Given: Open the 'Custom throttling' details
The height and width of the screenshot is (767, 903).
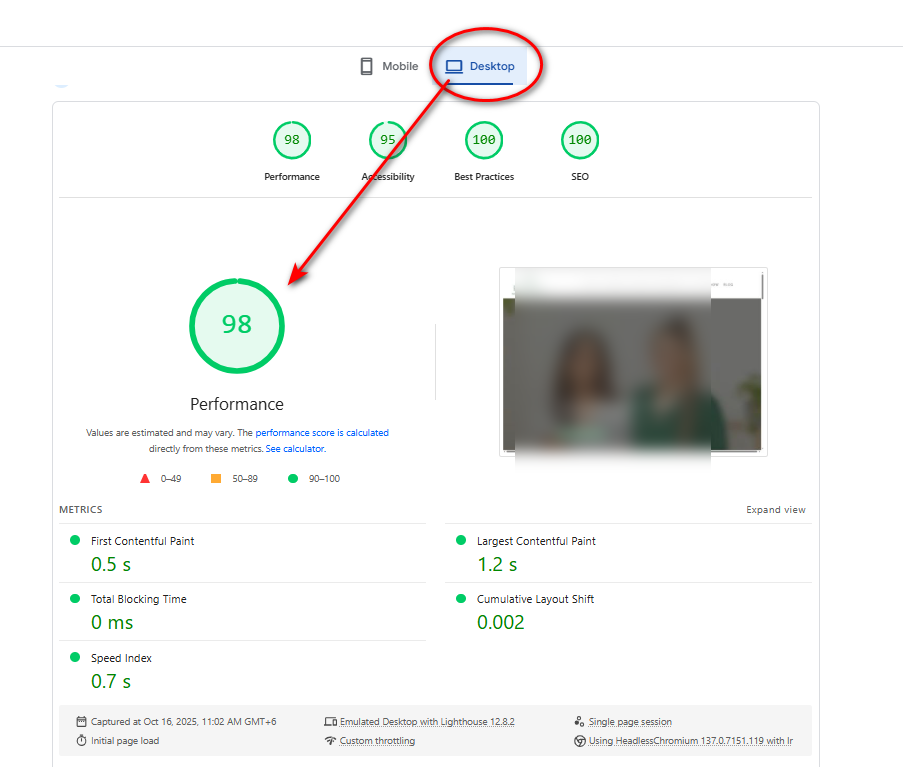Looking at the screenshot, I should pos(377,741).
